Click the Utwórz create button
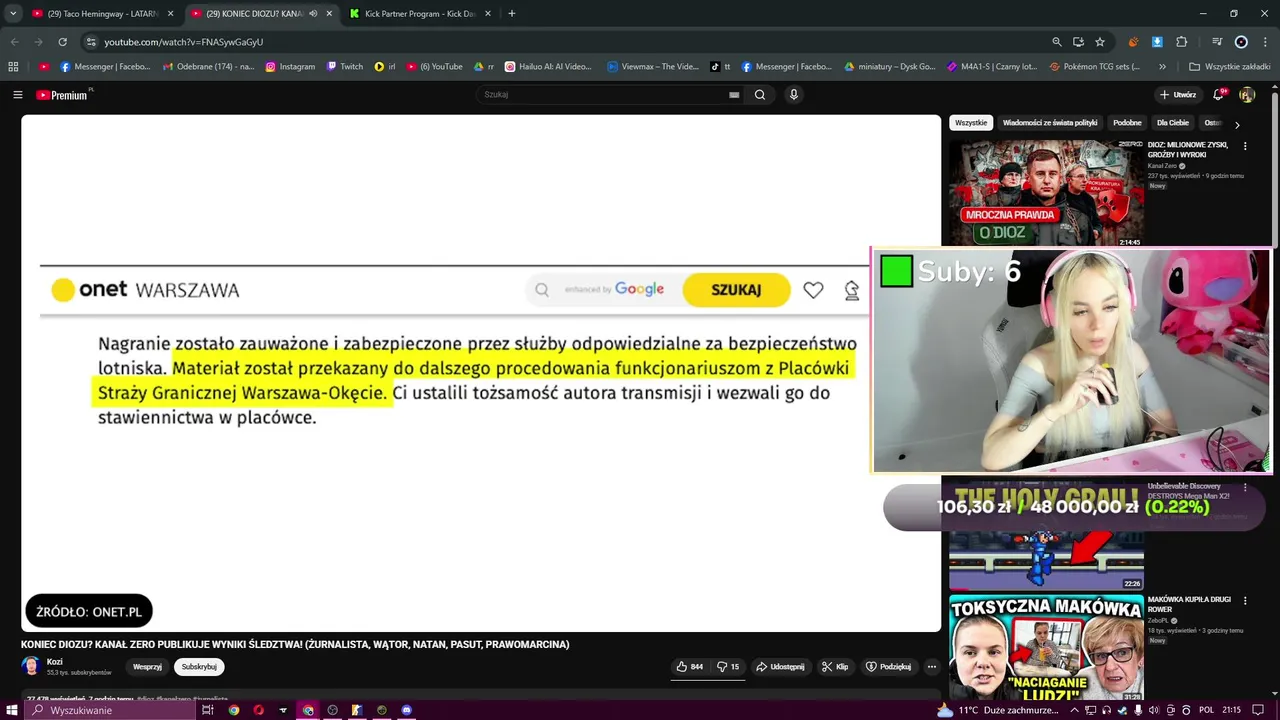The image size is (1280, 720). [x=1178, y=95]
